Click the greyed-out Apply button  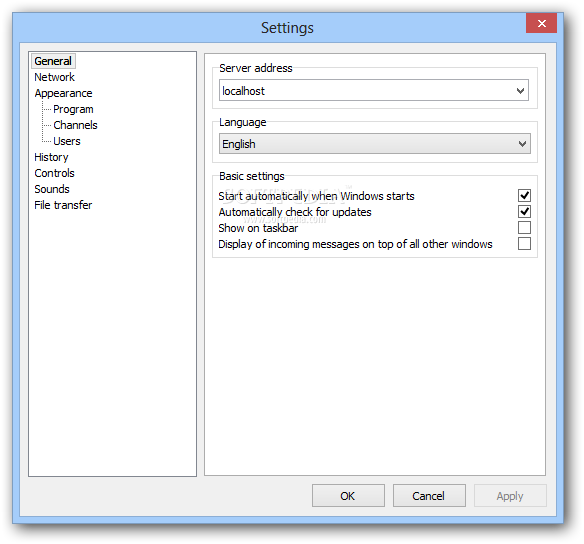(510, 496)
